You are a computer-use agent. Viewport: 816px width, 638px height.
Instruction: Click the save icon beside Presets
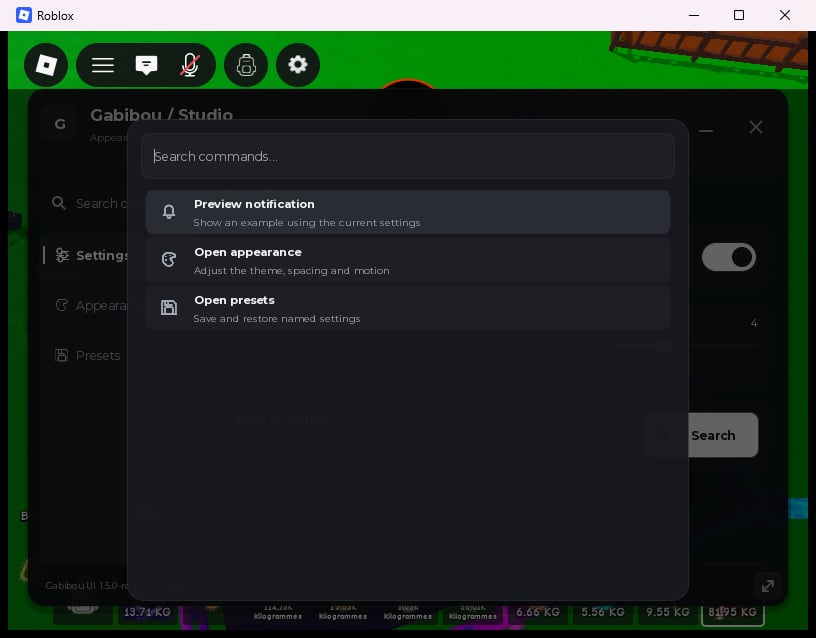click(61, 355)
